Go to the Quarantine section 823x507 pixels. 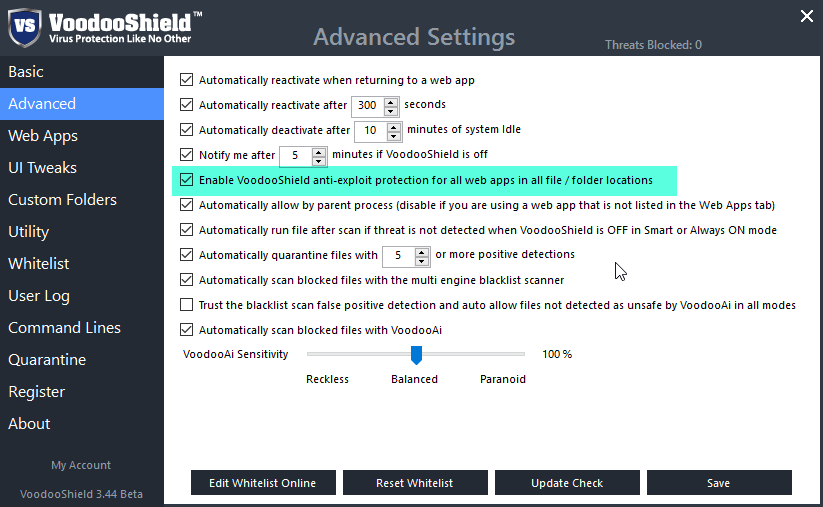point(47,360)
